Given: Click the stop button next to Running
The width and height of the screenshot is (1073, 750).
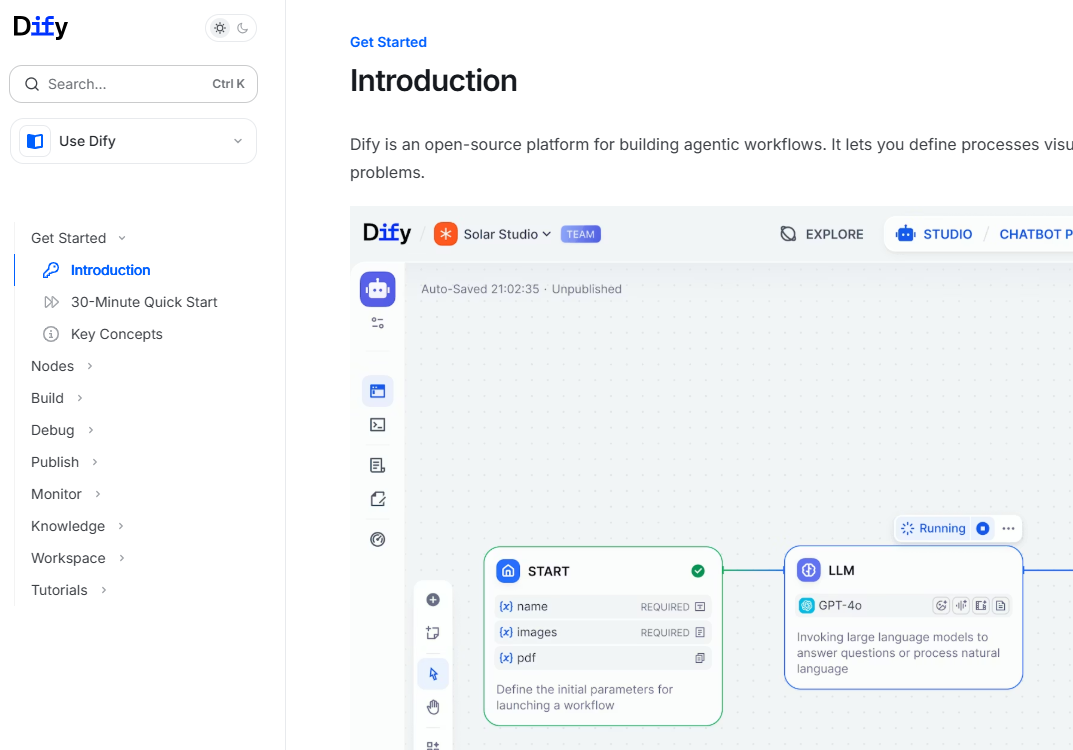Looking at the screenshot, I should point(983,528).
